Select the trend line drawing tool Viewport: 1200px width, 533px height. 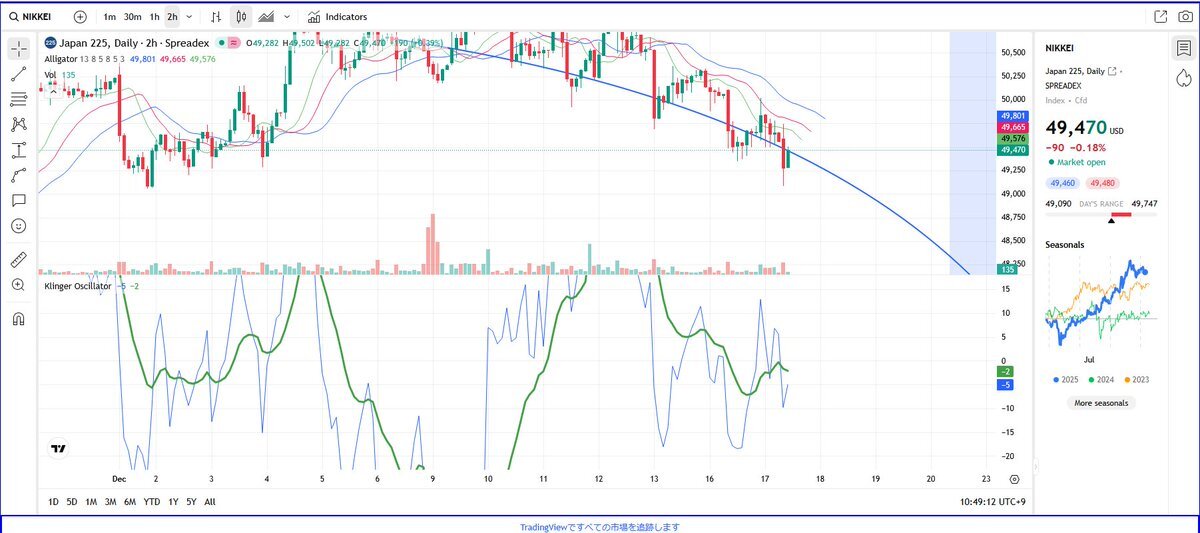pos(18,74)
